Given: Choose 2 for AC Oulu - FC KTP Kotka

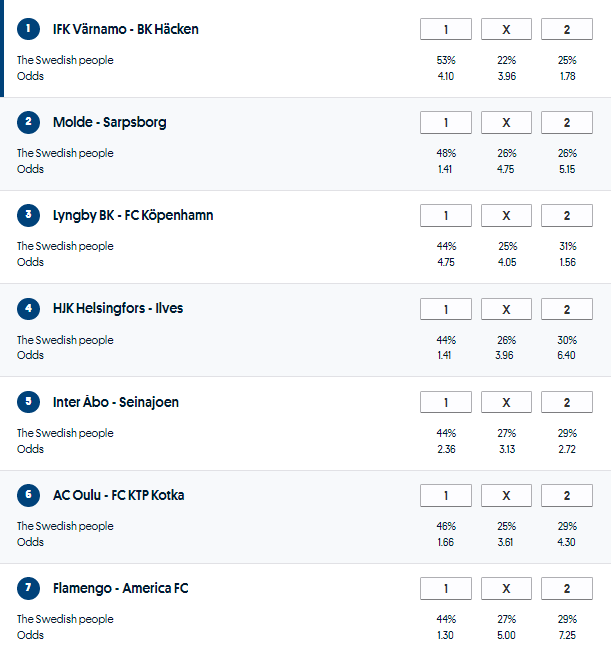Looking at the screenshot, I should 566,496.
